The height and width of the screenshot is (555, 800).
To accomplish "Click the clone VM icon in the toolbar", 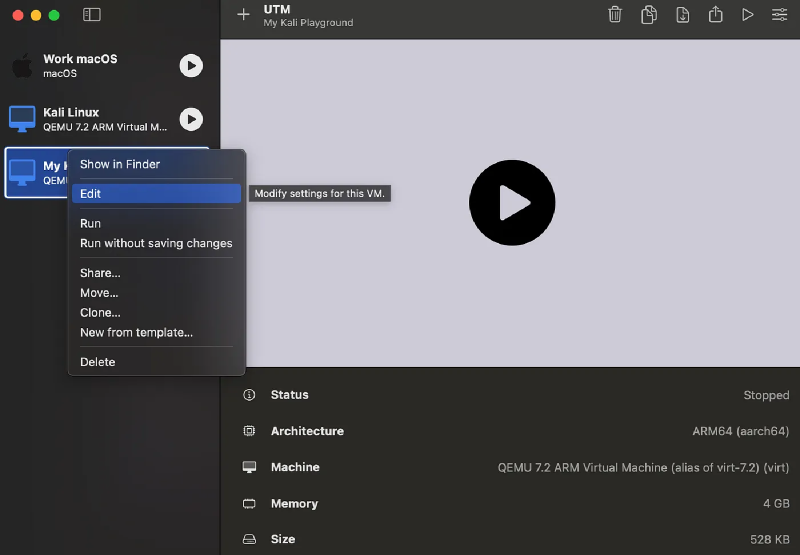I will click(x=649, y=15).
